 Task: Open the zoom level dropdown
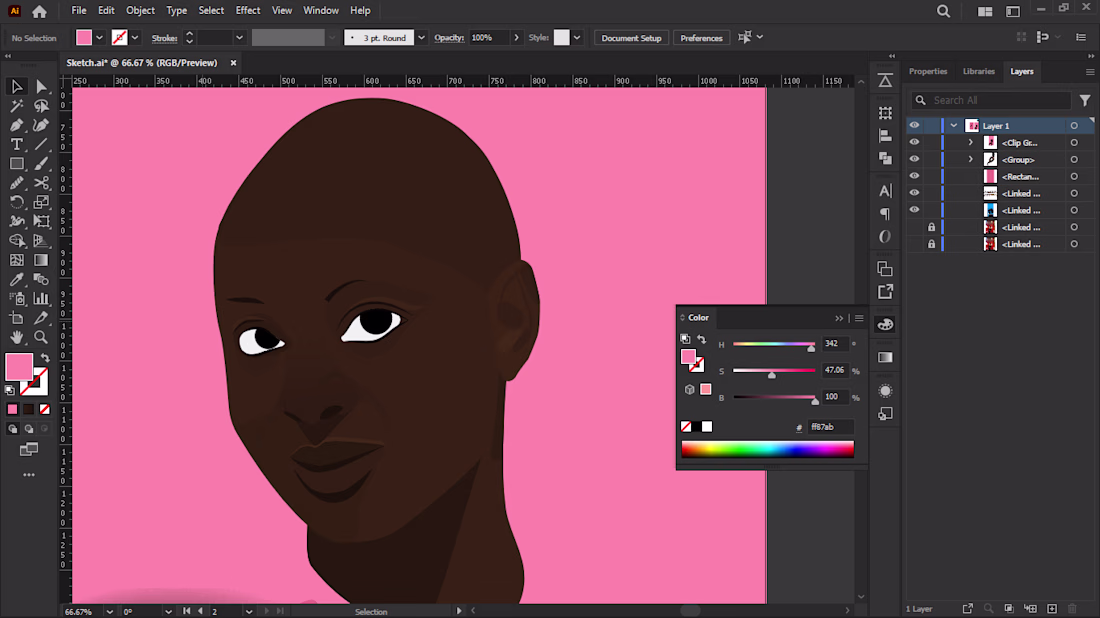(x=109, y=612)
